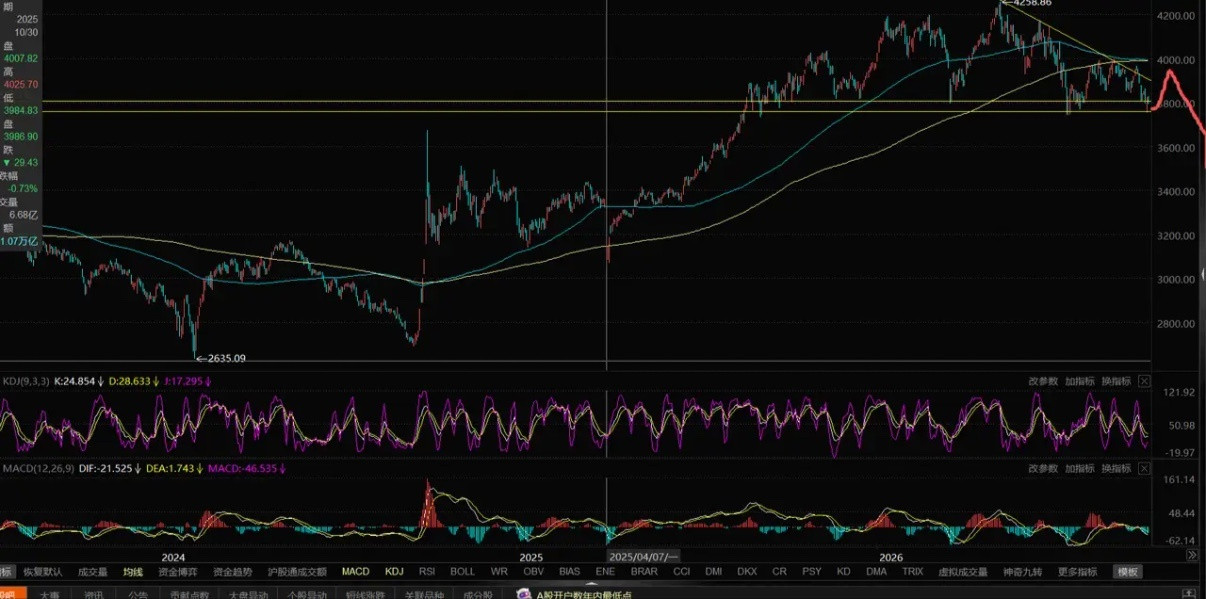Toggle the KDJ indicator in the toolbar
This screenshot has width=1206, height=599.
click(394, 572)
